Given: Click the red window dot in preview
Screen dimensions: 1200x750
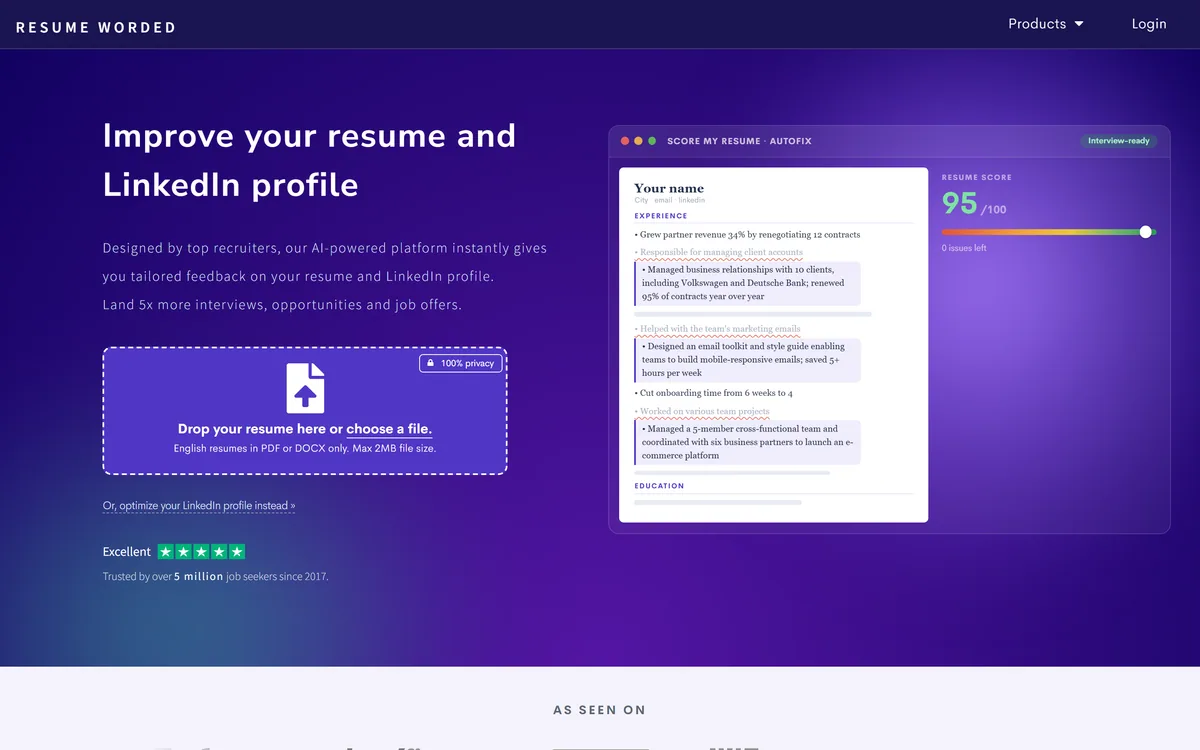Looking at the screenshot, I should click(625, 141).
